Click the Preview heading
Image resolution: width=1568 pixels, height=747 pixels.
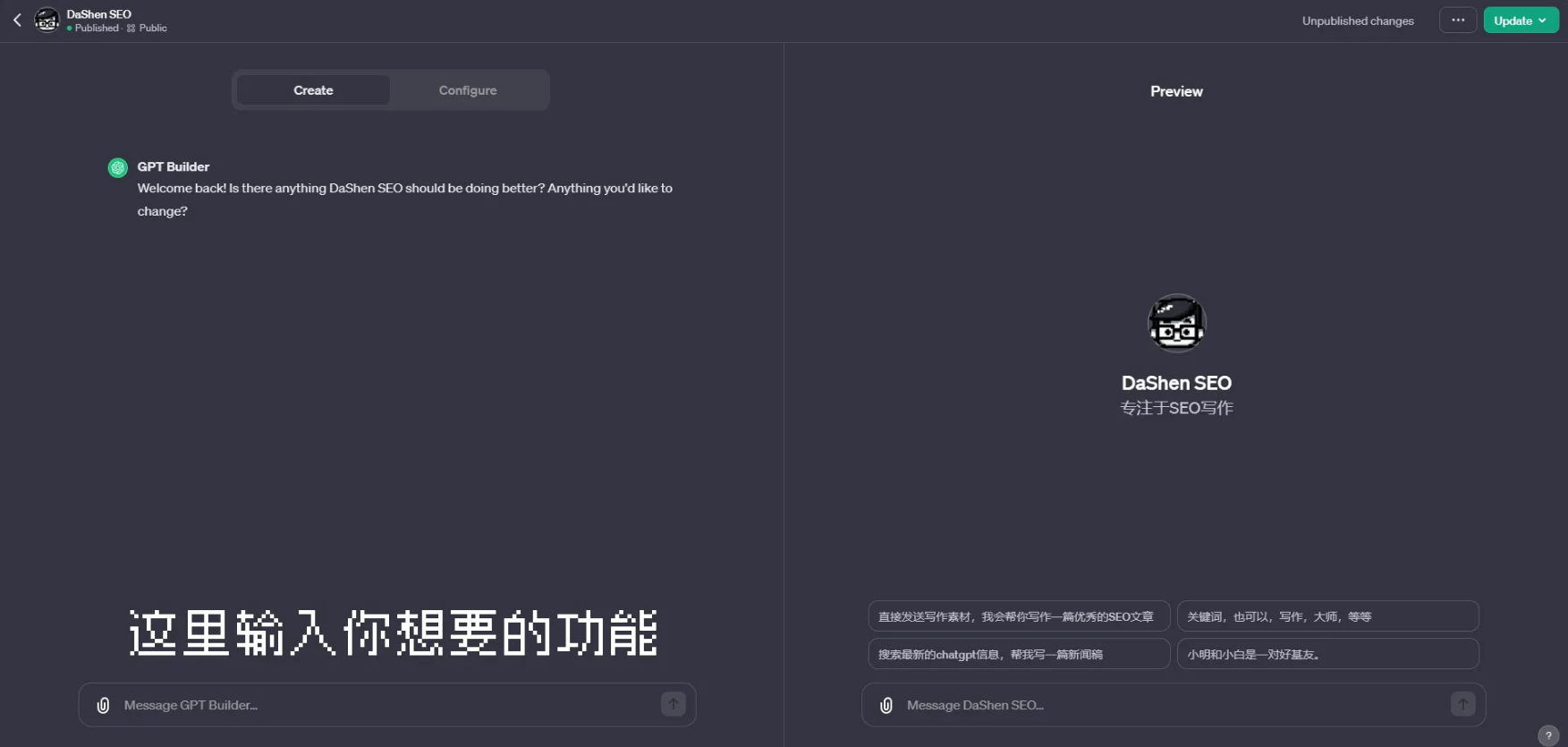[1176, 91]
